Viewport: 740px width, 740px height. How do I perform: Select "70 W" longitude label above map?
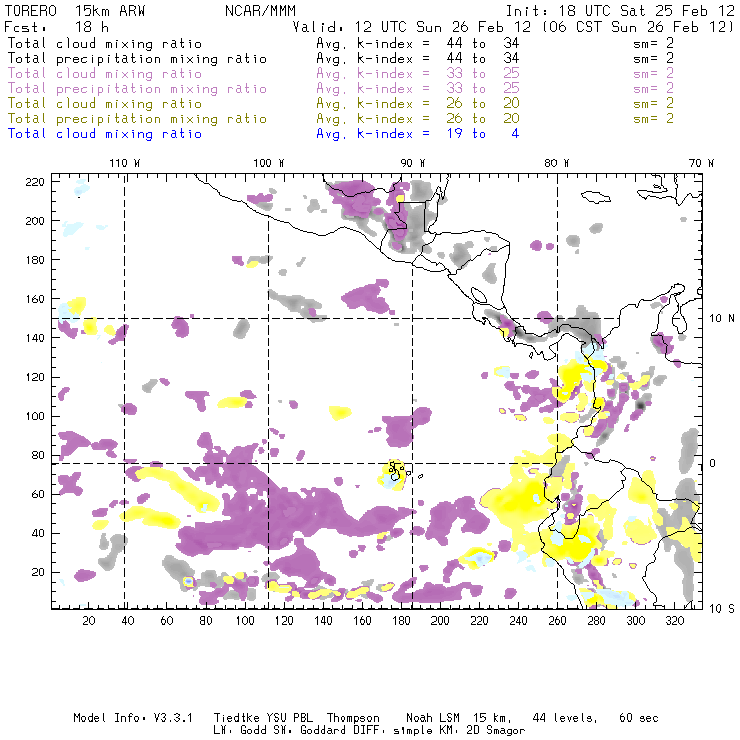[701, 163]
